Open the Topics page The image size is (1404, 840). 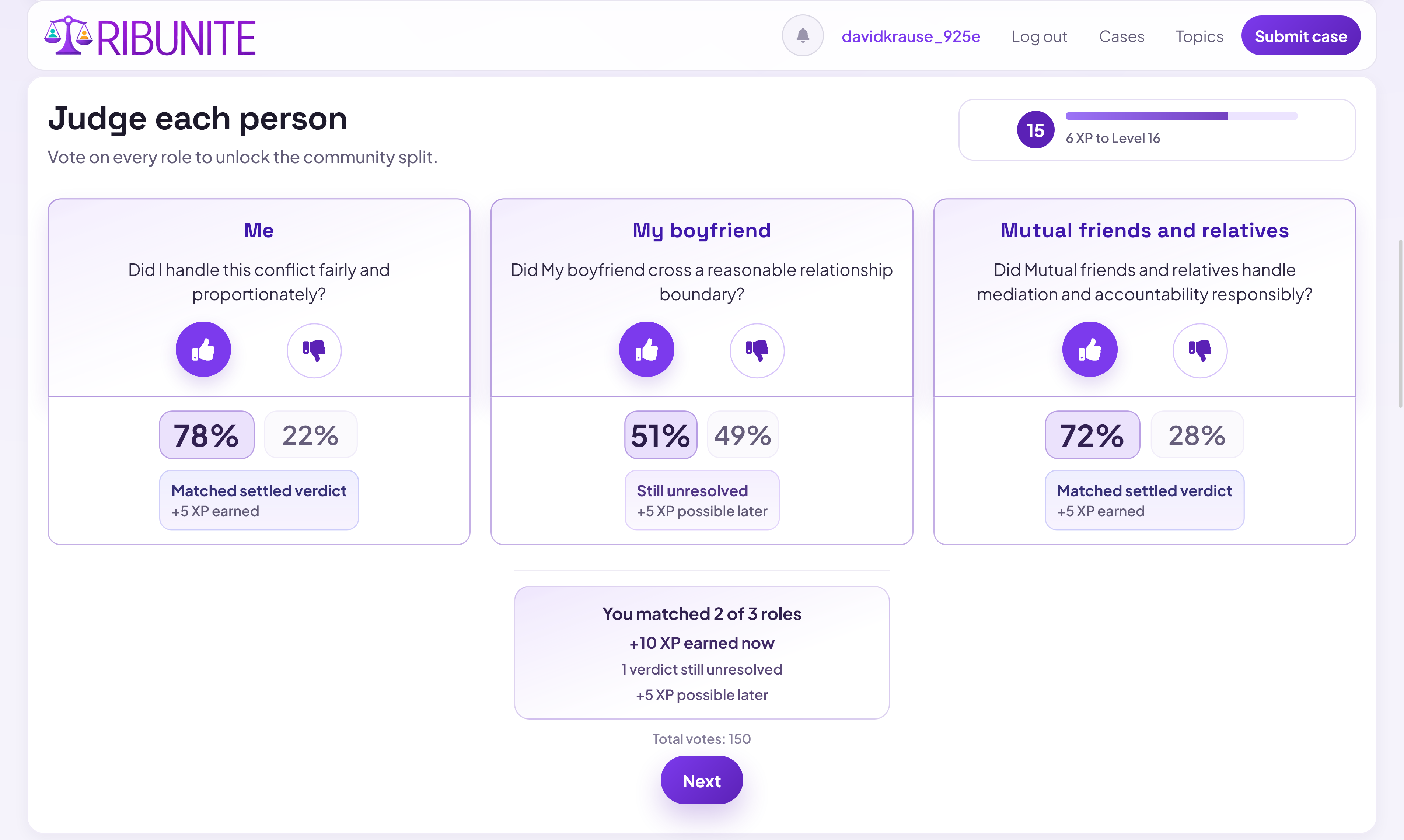pos(1199,36)
